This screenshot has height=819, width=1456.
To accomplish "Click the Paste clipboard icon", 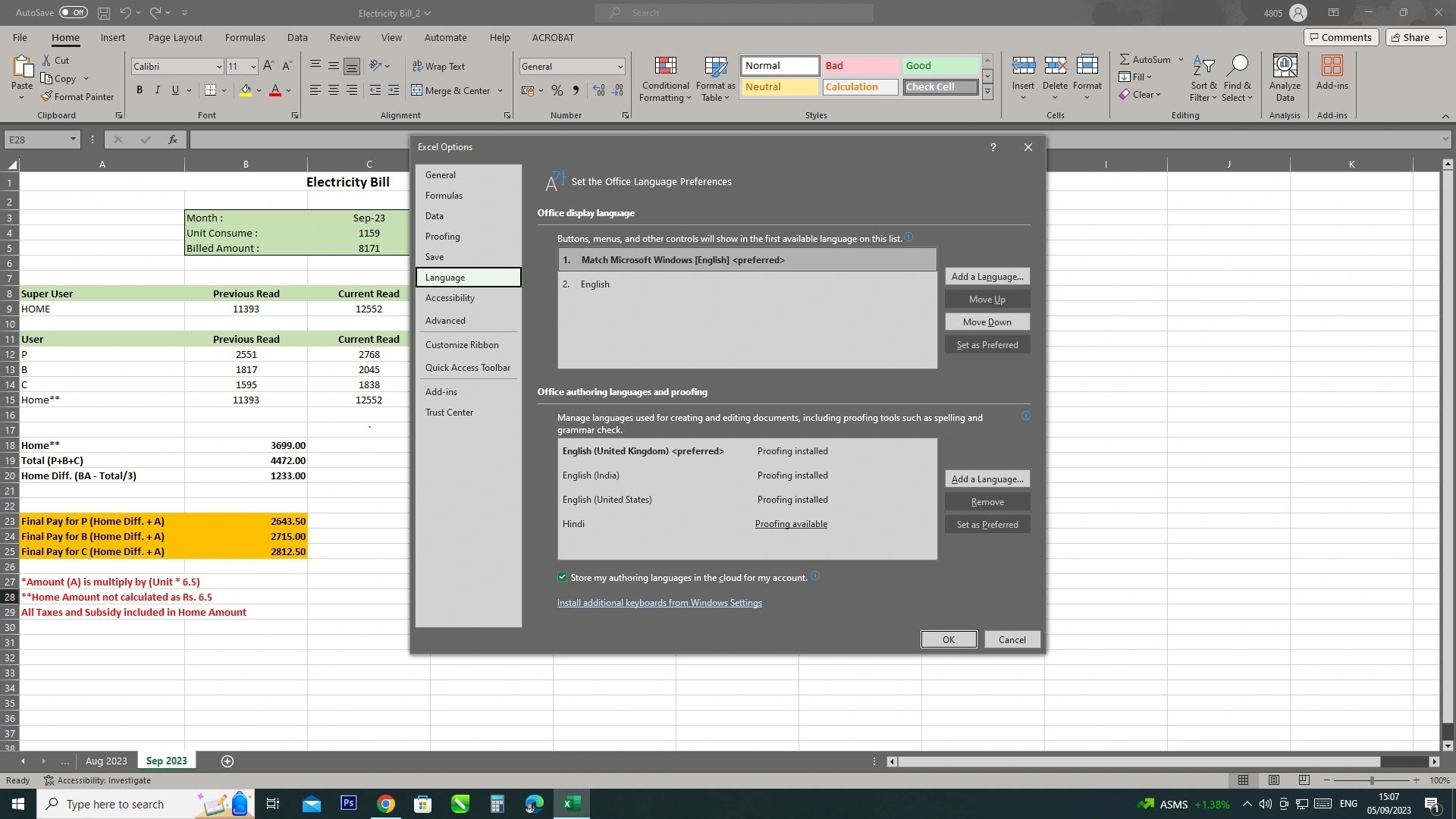I will tap(22, 68).
